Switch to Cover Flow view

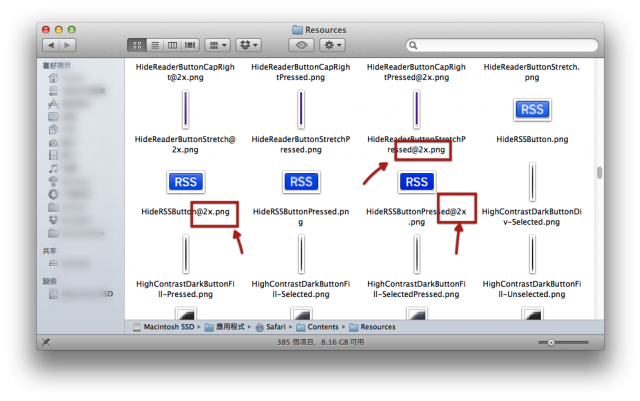pos(190,45)
